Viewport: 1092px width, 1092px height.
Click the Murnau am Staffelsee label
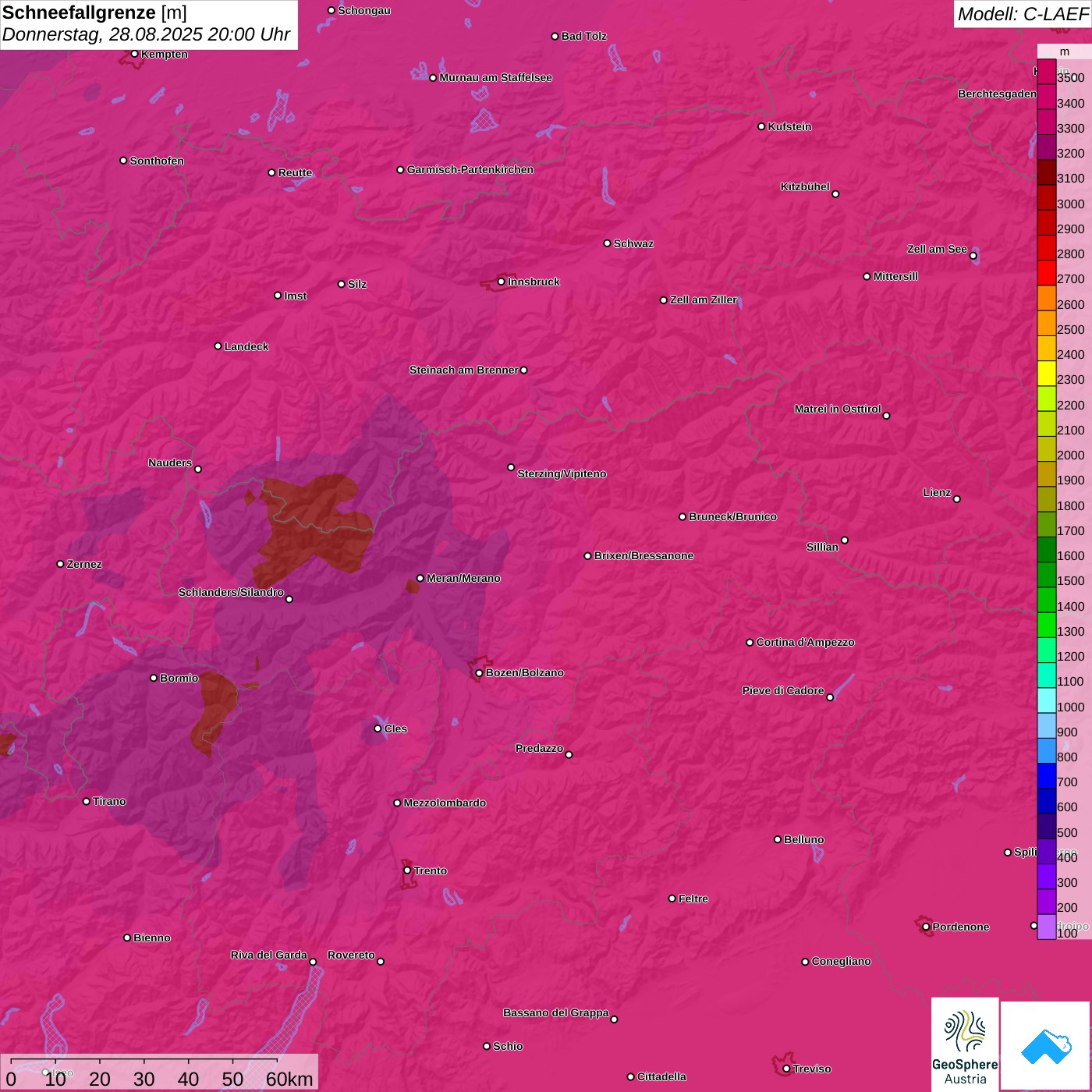[x=495, y=77]
